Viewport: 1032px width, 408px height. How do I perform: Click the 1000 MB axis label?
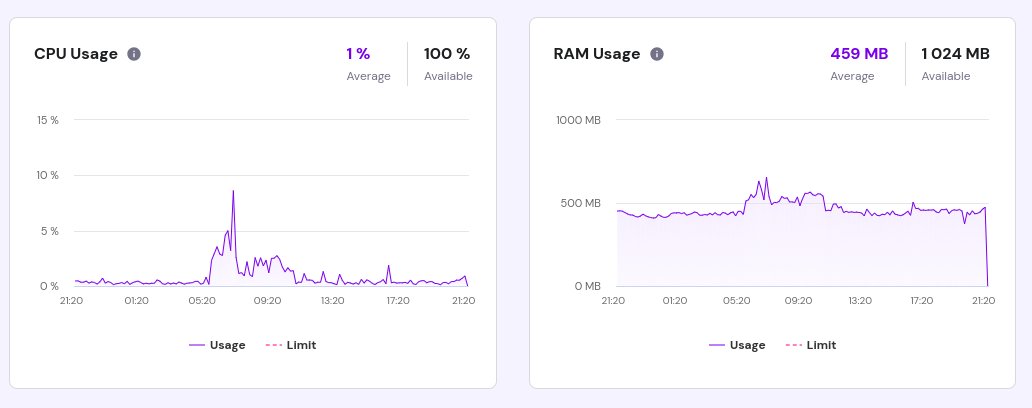[579, 120]
